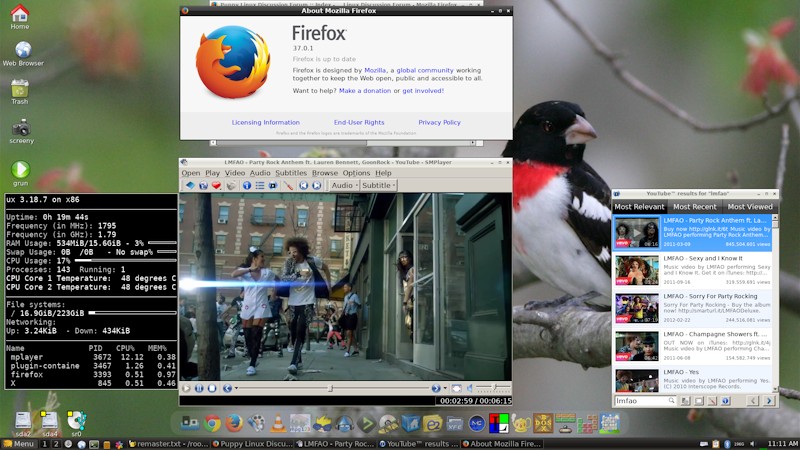Click the play button in SMPlayer controls
This screenshot has width=800, height=450.
click(x=186, y=388)
